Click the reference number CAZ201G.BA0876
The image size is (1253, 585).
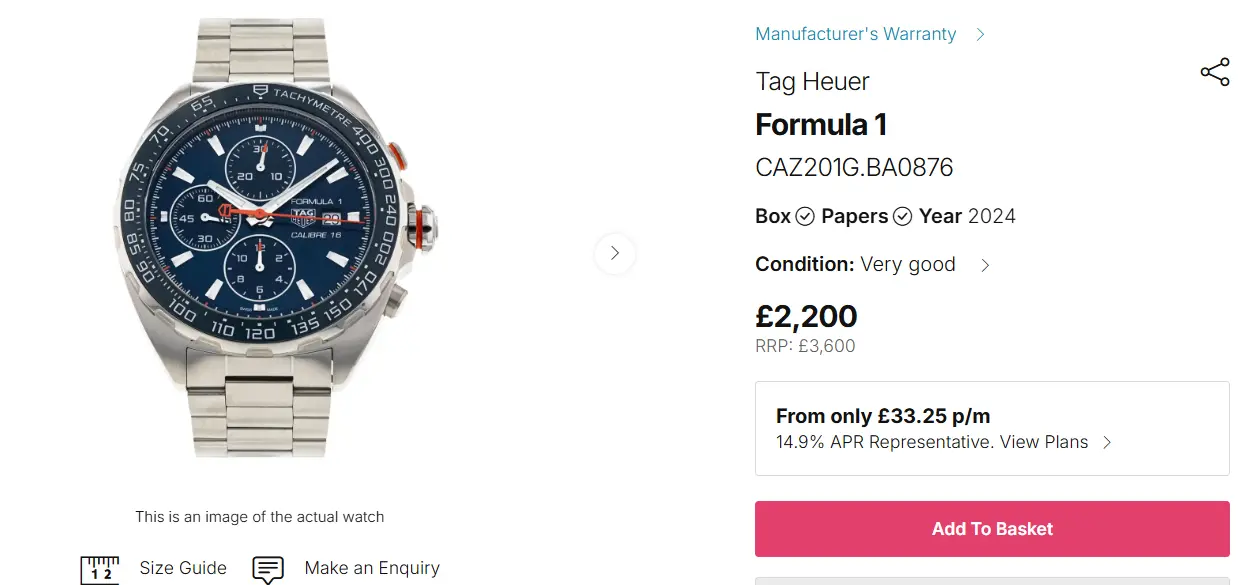854,168
